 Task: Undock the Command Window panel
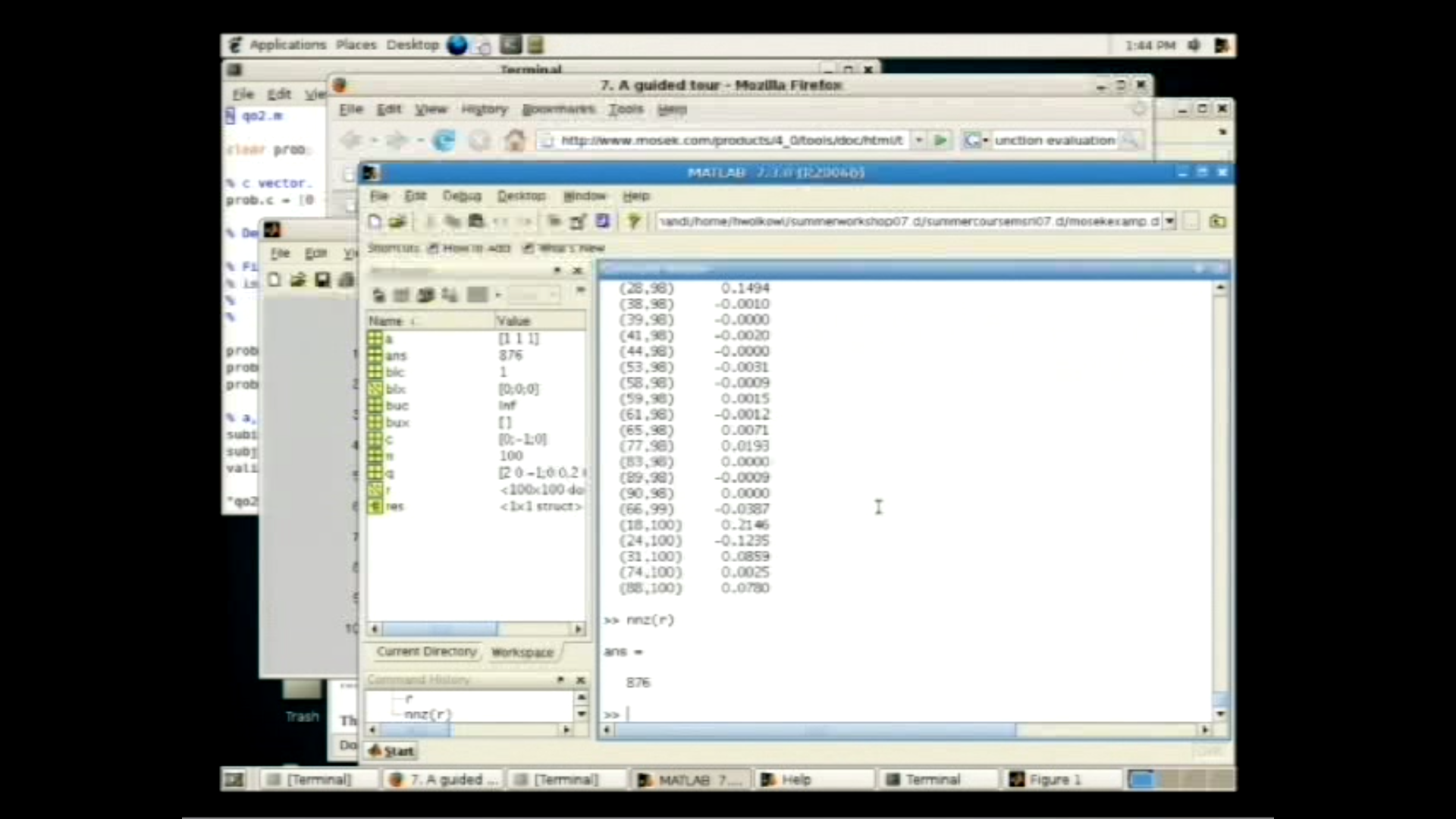click(1199, 268)
